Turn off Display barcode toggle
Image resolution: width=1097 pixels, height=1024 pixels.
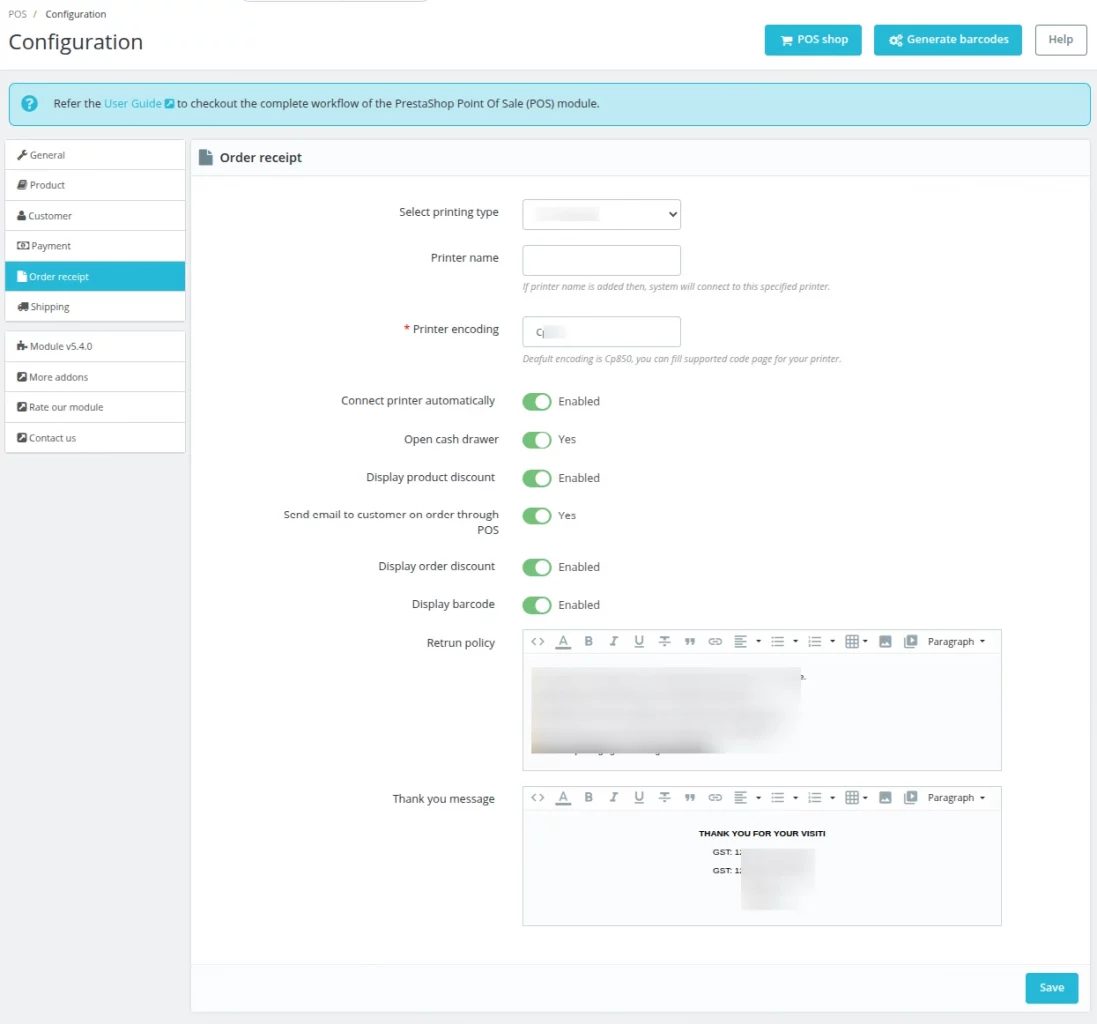(x=537, y=605)
